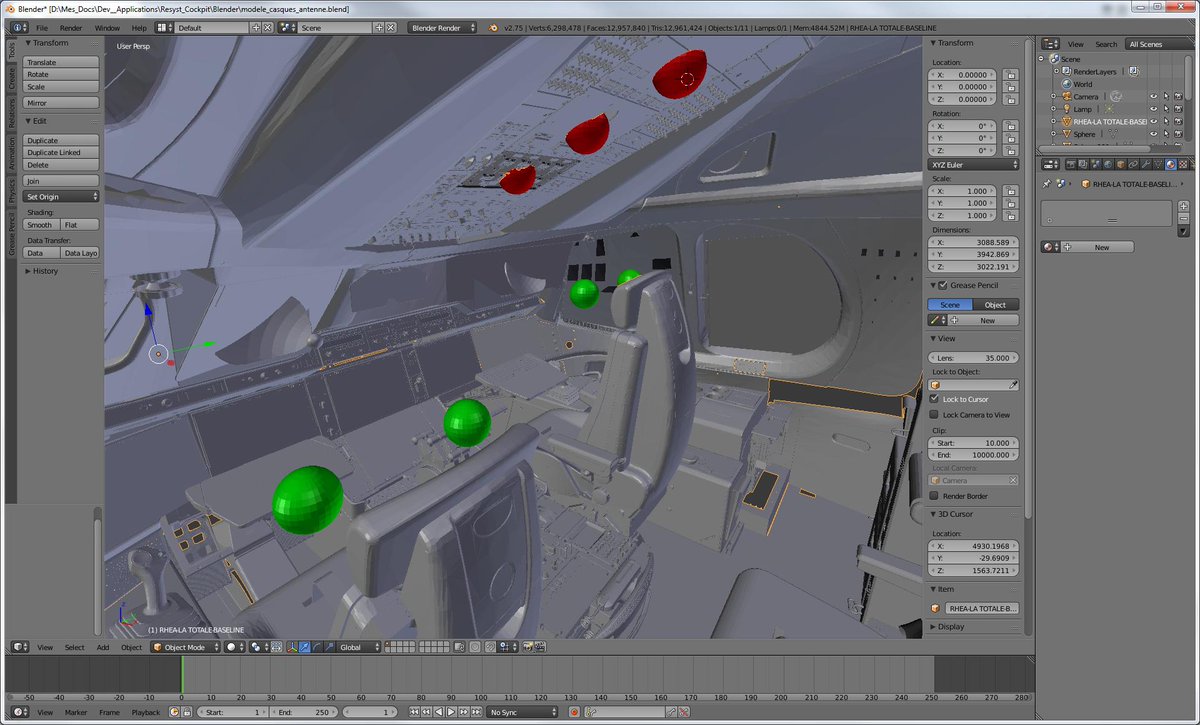The image size is (1200, 725).
Task: Click the pin icon in properties context
Action: [x=1048, y=184]
